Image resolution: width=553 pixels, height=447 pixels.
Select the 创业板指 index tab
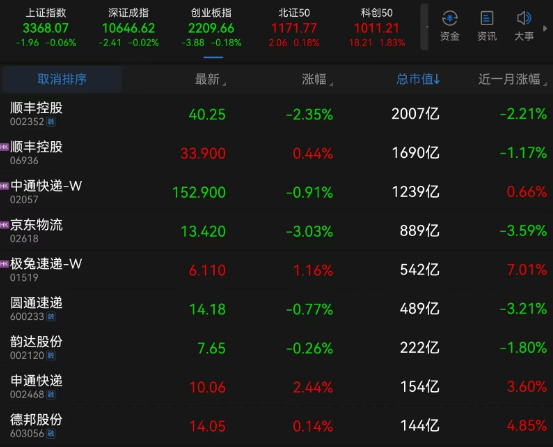click(211, 28)
